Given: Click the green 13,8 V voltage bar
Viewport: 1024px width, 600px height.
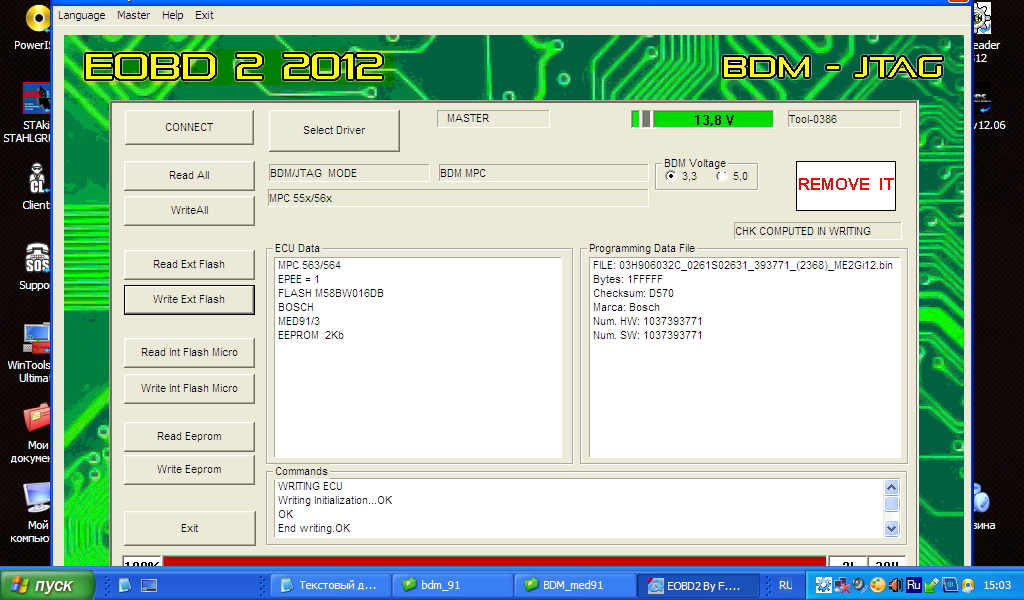Looking at the screenshot, I should 713,119.
